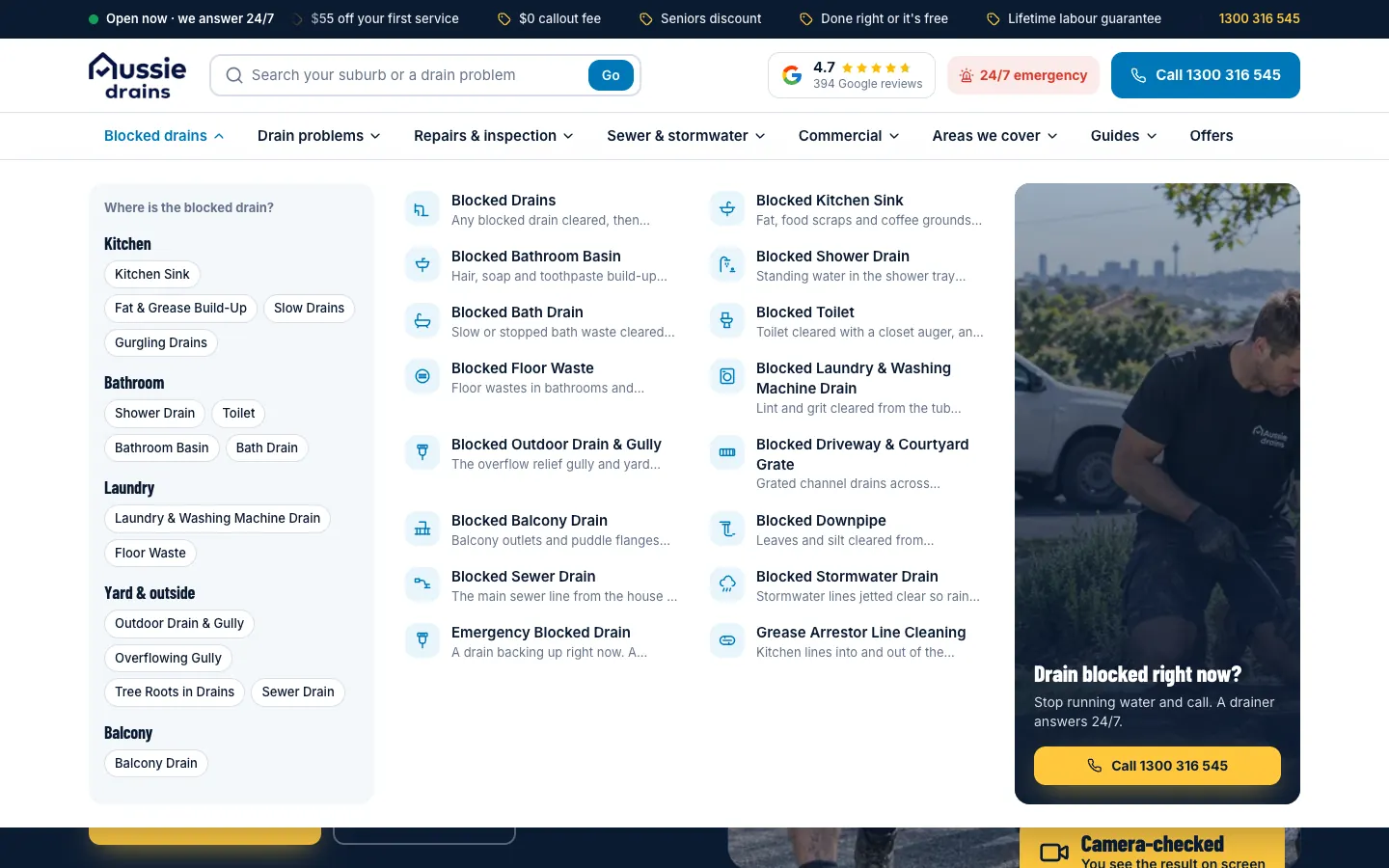
Task: Click the Blocked Bath Drain bathtub icon
Action: [422, 321]
